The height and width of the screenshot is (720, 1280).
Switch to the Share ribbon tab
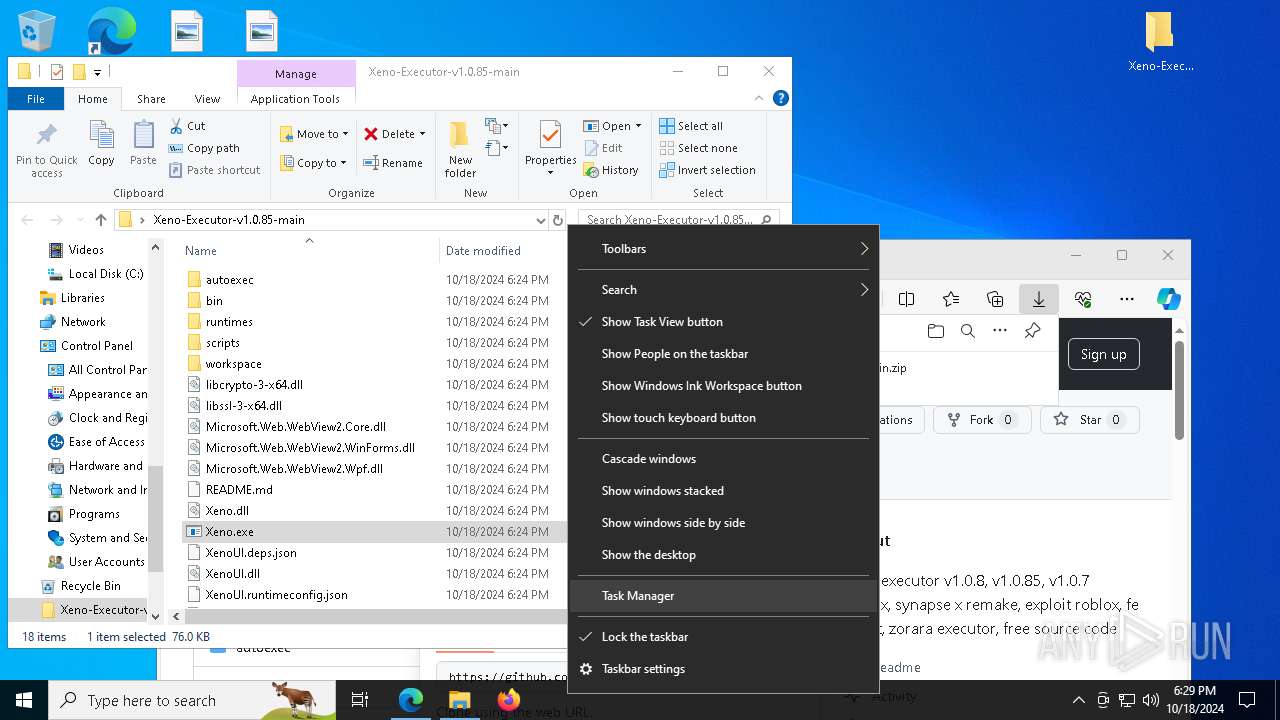tap(151, 99)
